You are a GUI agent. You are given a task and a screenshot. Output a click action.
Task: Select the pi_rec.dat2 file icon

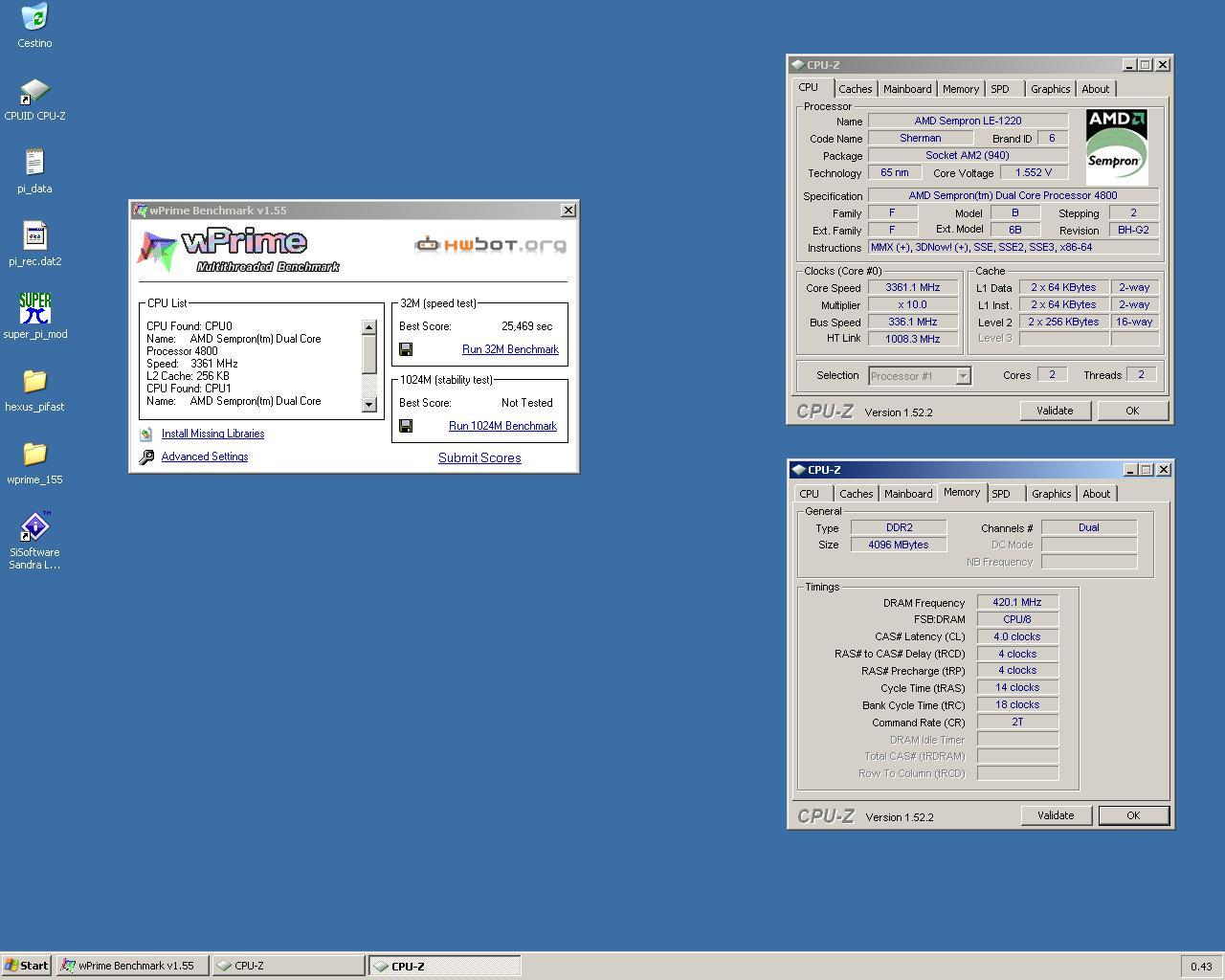(x=34, y=235)
